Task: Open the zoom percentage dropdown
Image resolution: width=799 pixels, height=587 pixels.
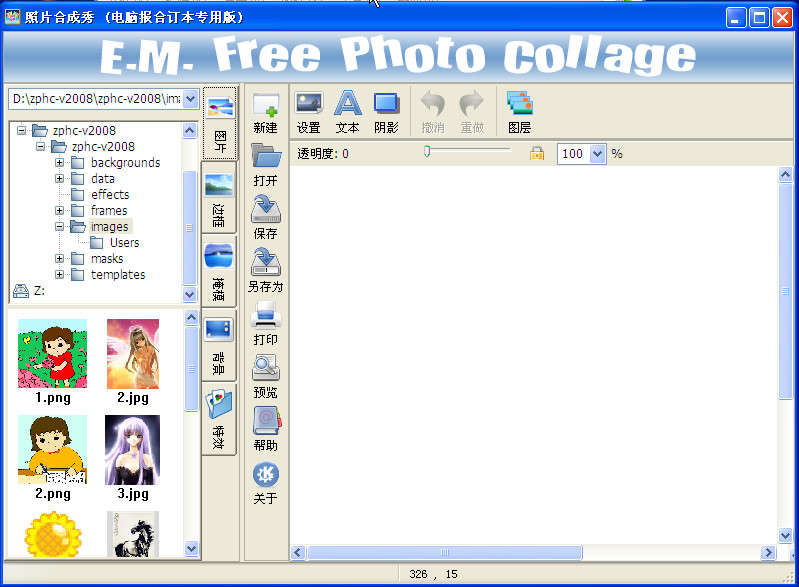Action: point(597,153)
